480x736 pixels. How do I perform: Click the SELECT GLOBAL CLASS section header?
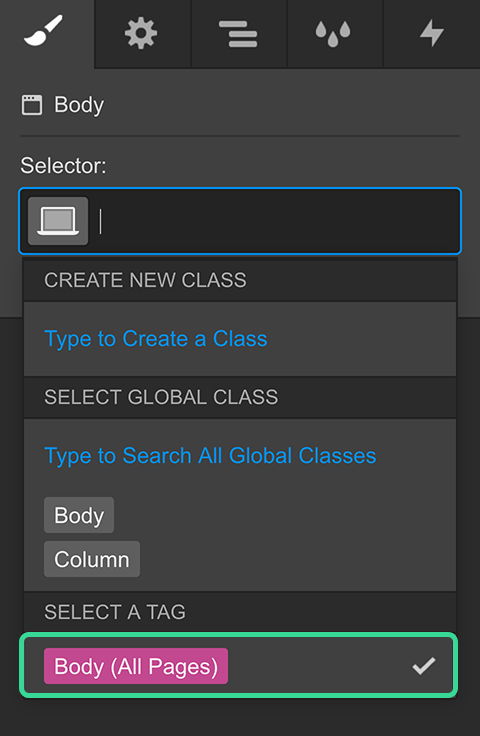point(240,397)
